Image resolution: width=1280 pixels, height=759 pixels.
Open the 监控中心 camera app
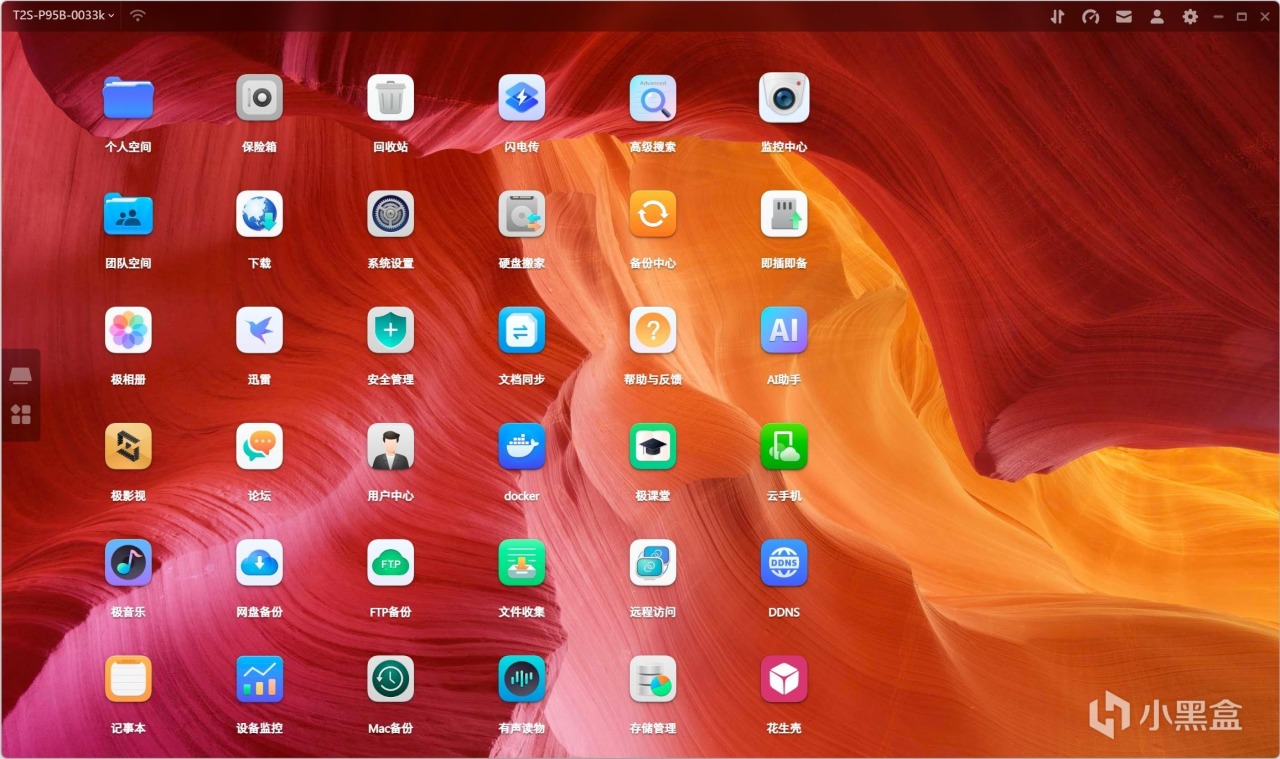tap(784, 98)
